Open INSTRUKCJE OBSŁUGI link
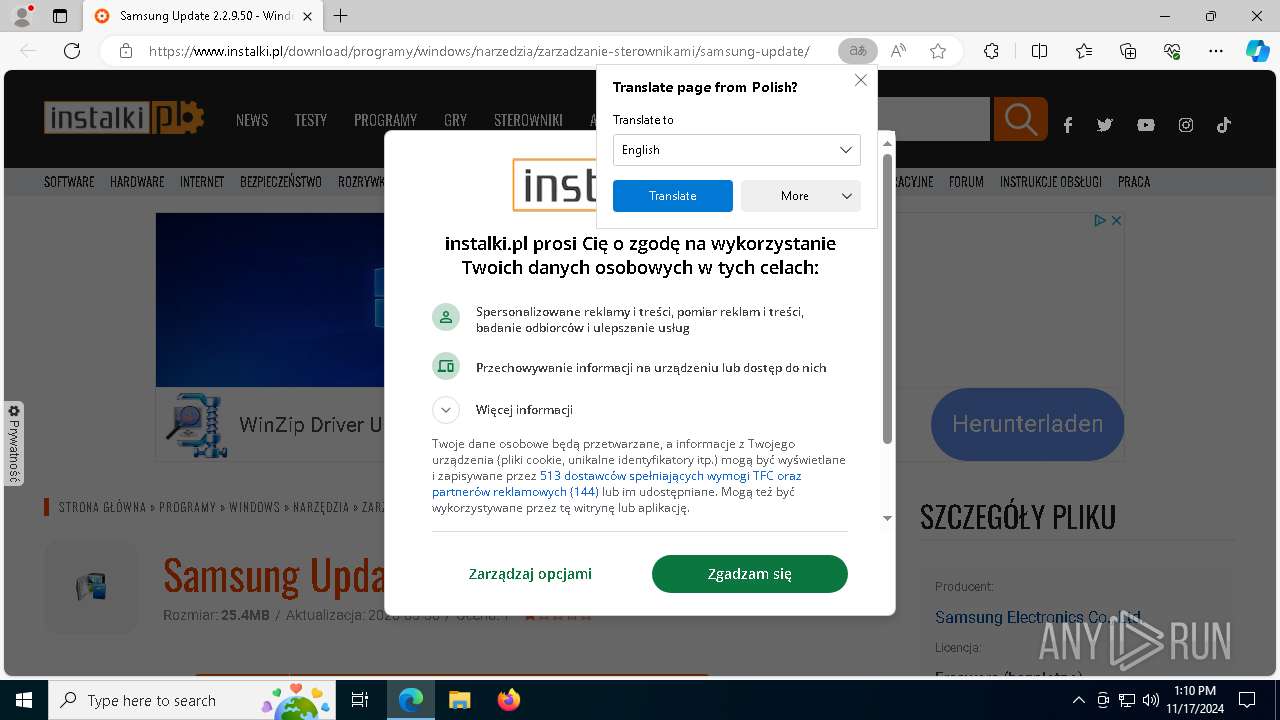This screenshot has width=1280, height=720. (1051, 182)
